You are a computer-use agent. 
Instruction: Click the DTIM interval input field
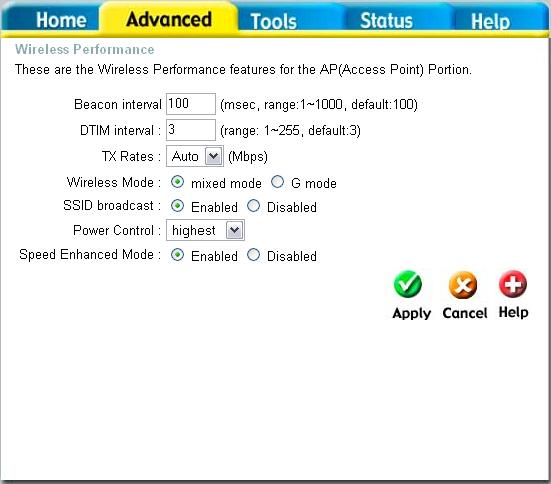tap(191, 130)
